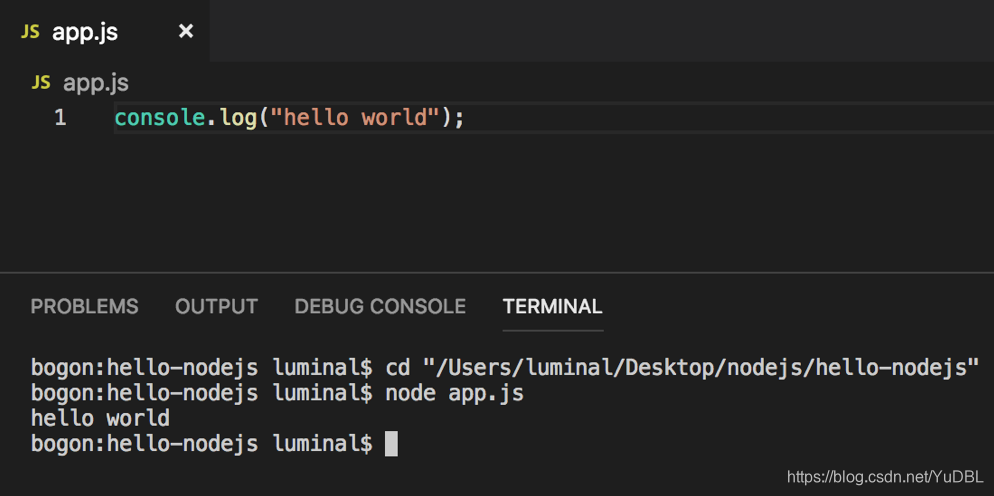Screen dimensions: 994x496
Task: Place cursor on the console keyword
Action: coord(160,117)
